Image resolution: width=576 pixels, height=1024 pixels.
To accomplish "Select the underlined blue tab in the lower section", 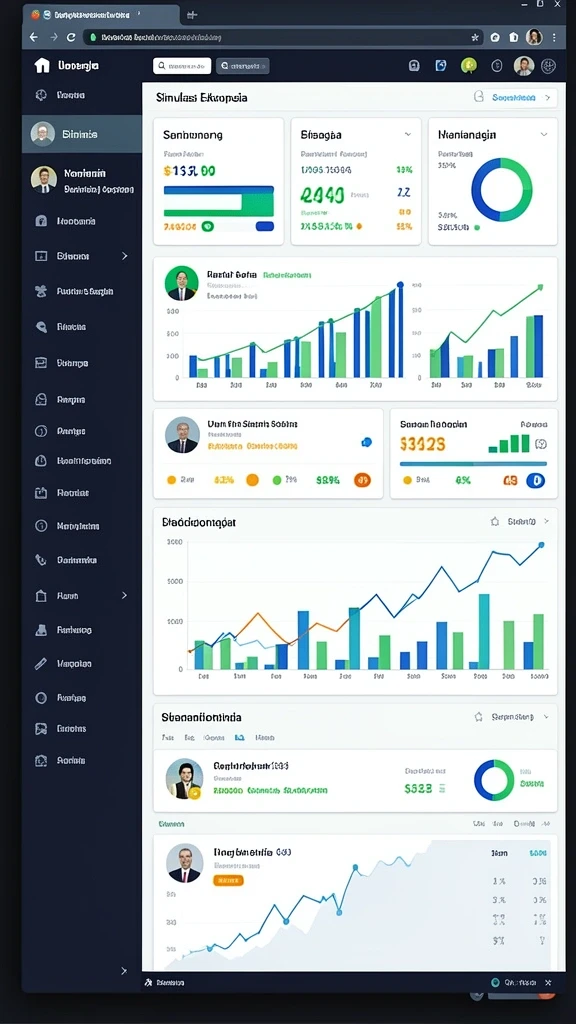I will [x=239, y=737].
